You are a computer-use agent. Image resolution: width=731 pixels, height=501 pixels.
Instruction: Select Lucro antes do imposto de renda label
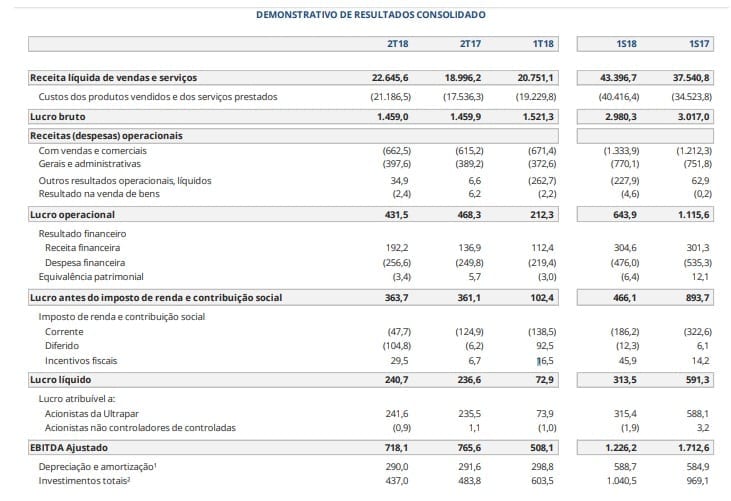(x=156, y=297)
